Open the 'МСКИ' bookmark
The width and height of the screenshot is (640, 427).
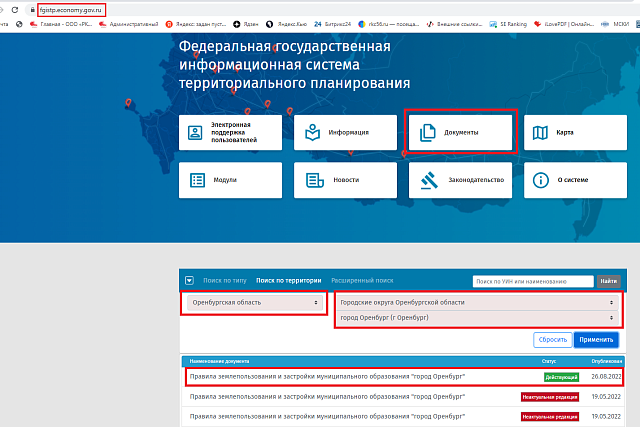(615, 24)
